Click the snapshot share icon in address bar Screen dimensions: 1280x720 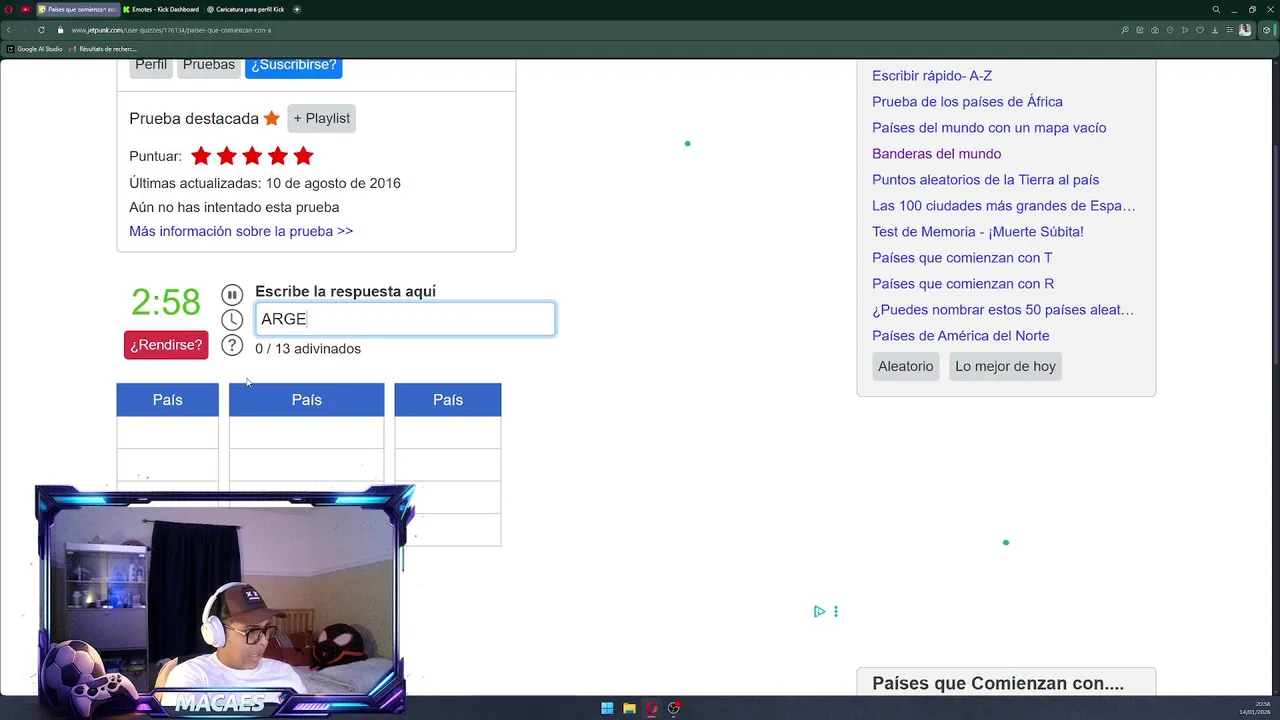[x=1140, y=30]
